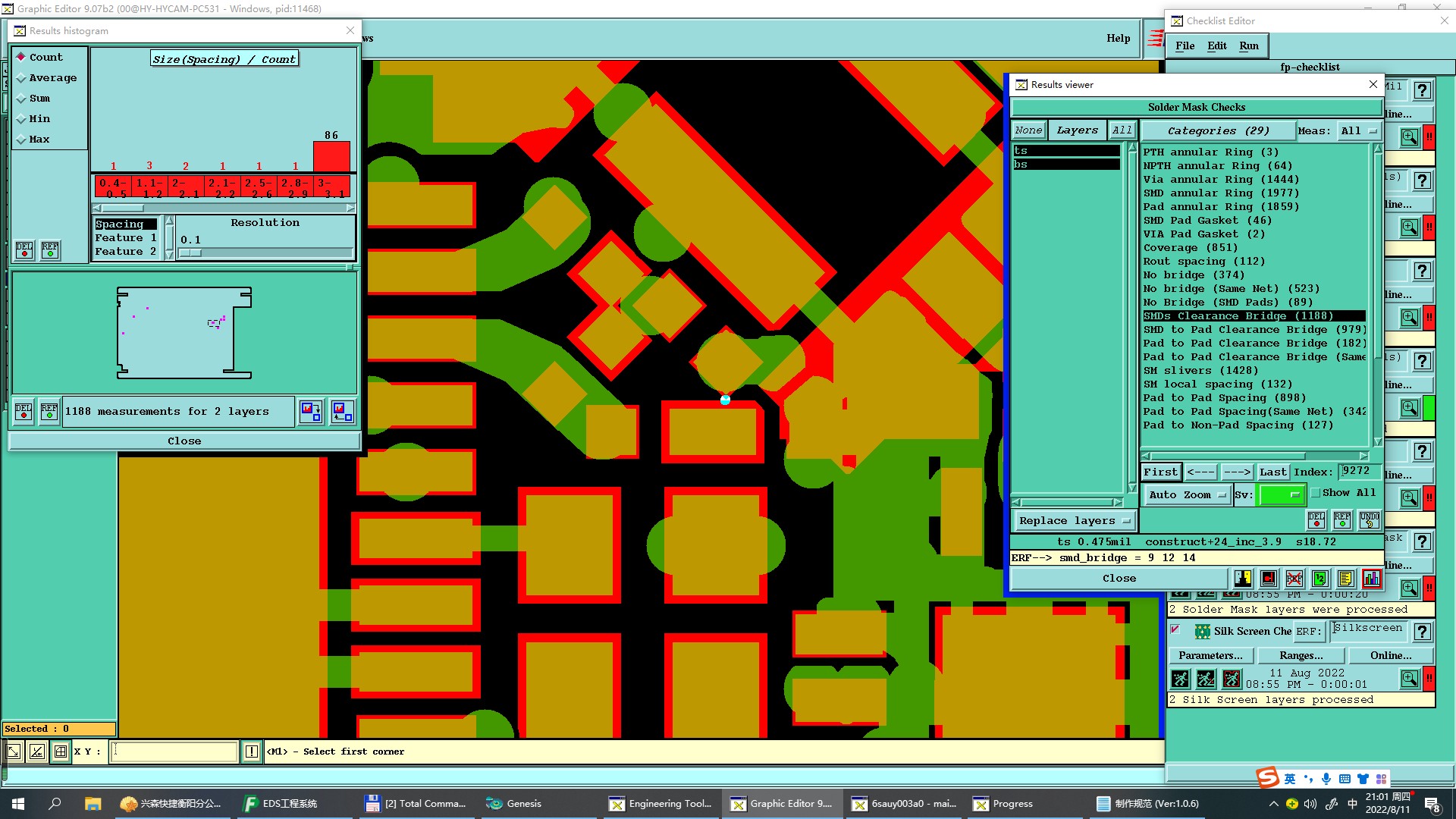
Task: Open the Meas All dropdown
Action: click(x=1359, y=131)
